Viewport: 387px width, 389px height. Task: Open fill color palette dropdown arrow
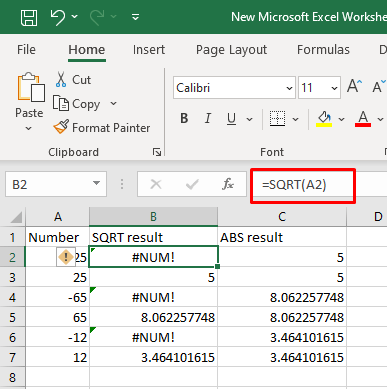pyautogui.click(x=341, y=119)
